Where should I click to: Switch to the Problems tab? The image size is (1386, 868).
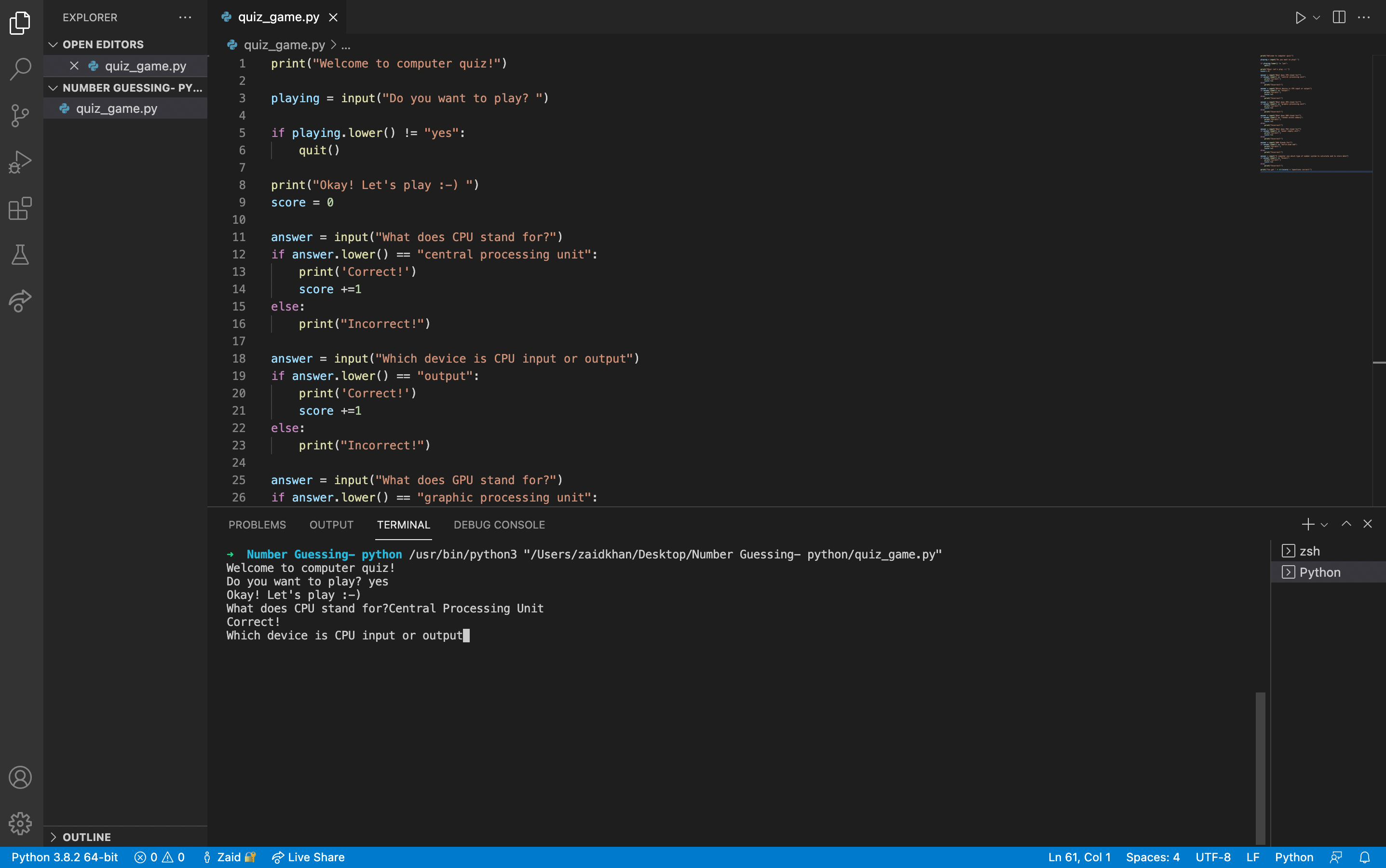[x=257, y=525]
